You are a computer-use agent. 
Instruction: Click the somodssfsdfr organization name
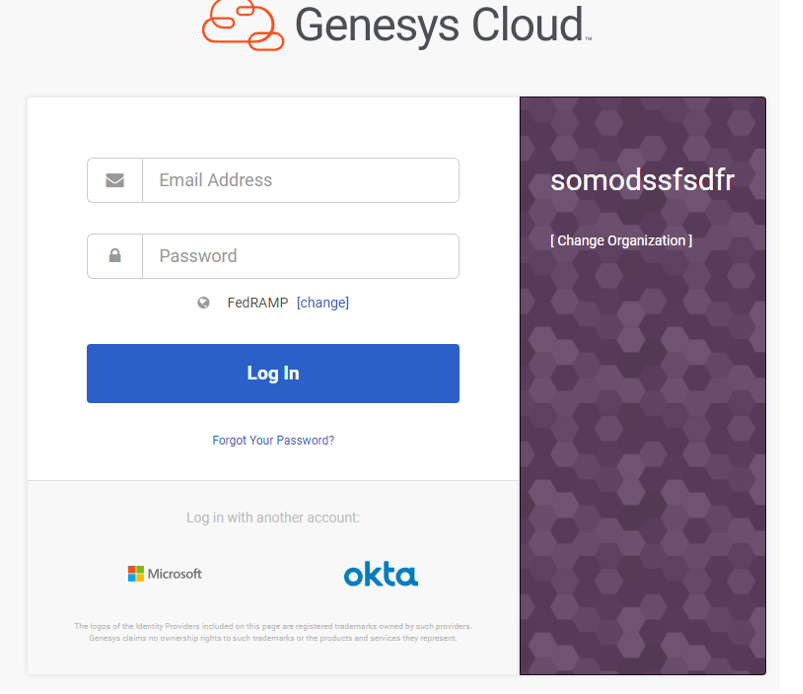(642, 180)
